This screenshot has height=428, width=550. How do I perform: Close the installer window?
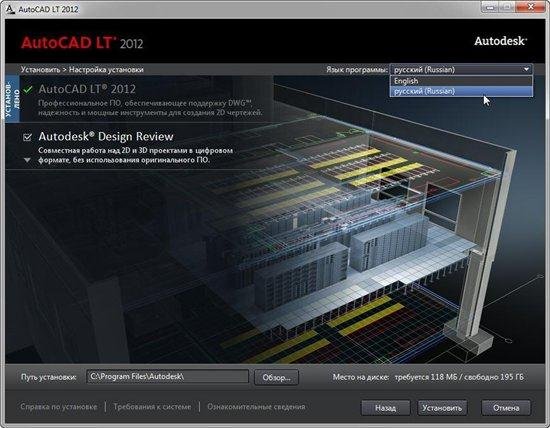(x=531, y=7)
